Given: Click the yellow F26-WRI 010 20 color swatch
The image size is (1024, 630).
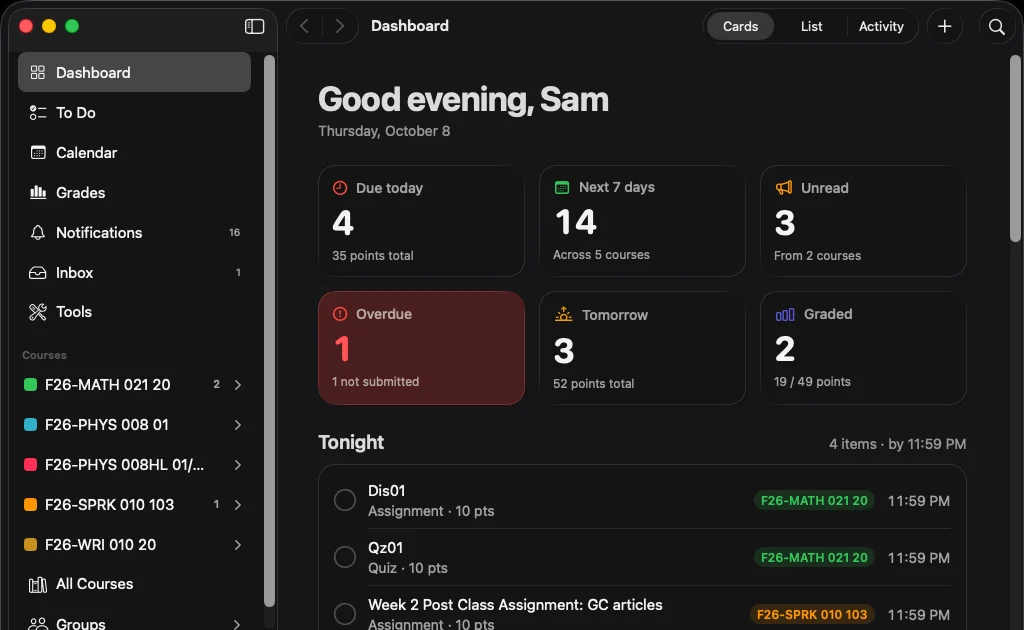Looking at the screenshot, I should pyautogui.click(x=30, y=544).
